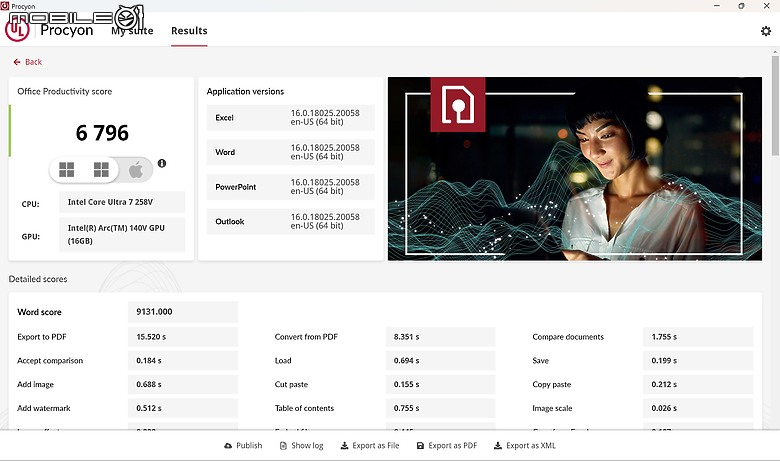
Task: Click the Export as File download icon
Action: pyautogui.click(x=344, y=446)
